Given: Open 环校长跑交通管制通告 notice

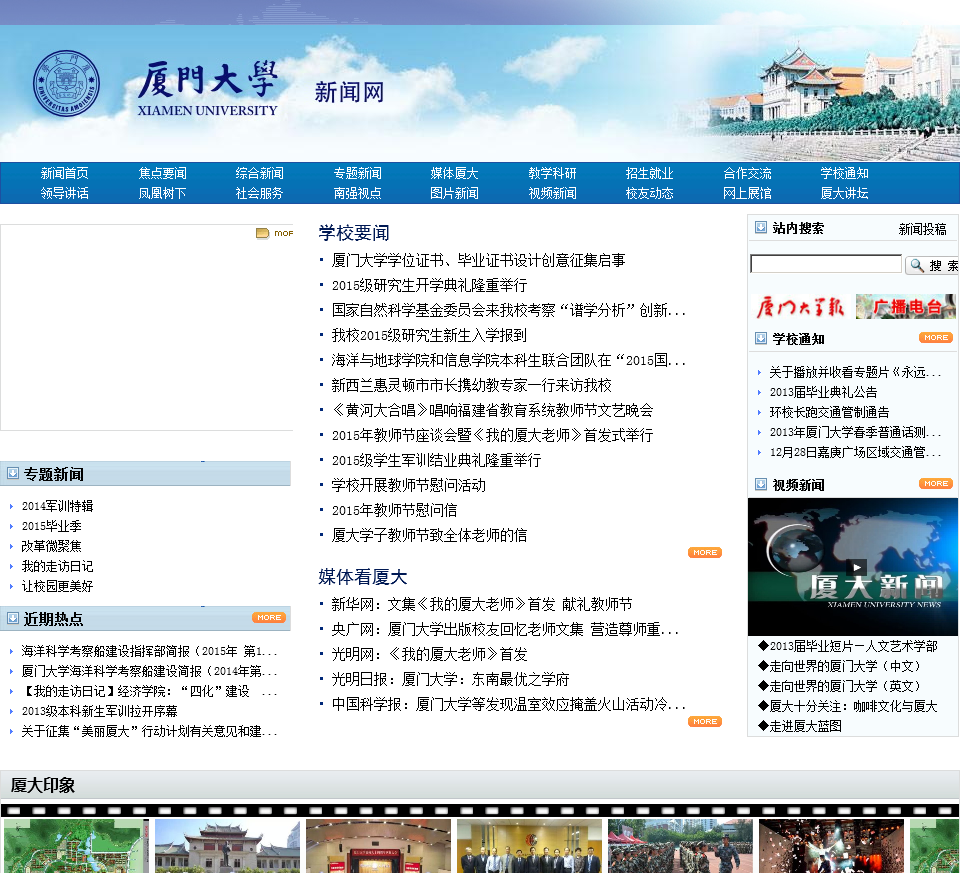Looking at the screenshot, I should pyautogui.click(x=830, y=413).
